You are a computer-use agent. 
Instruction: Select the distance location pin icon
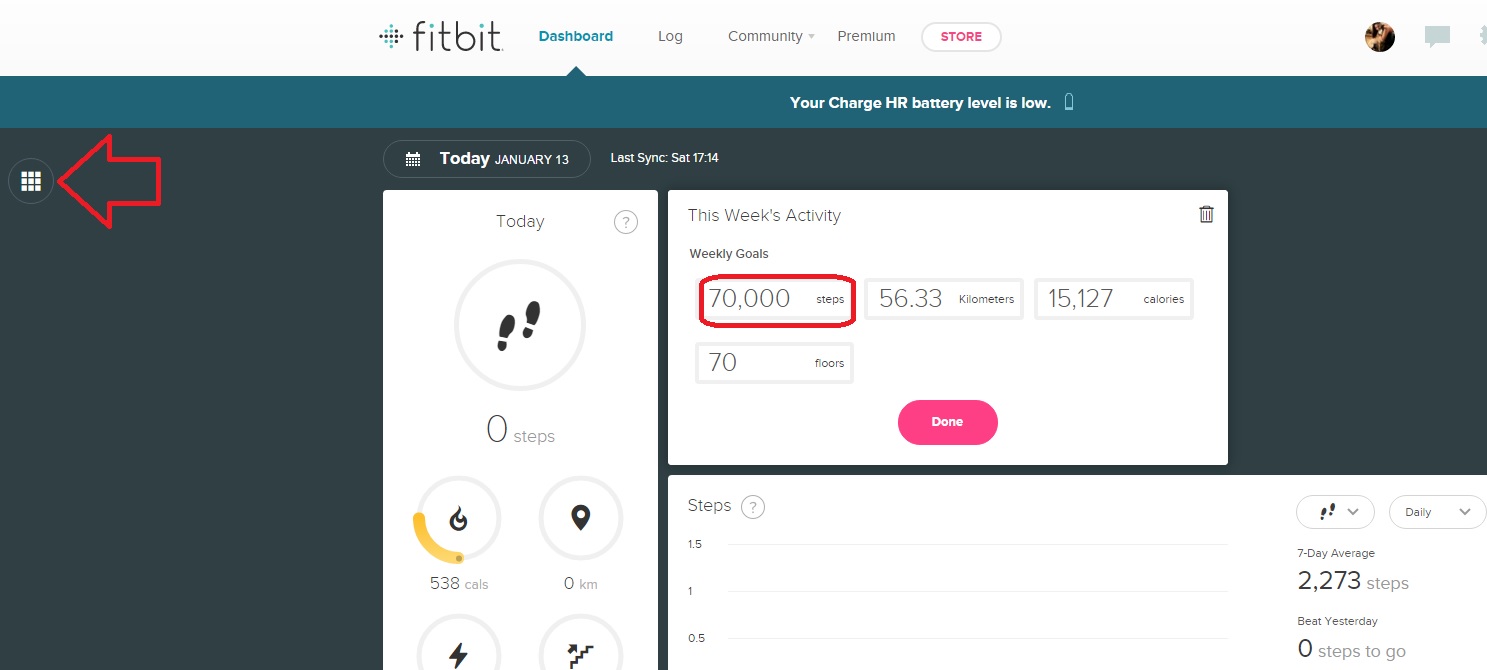point(580,518)
